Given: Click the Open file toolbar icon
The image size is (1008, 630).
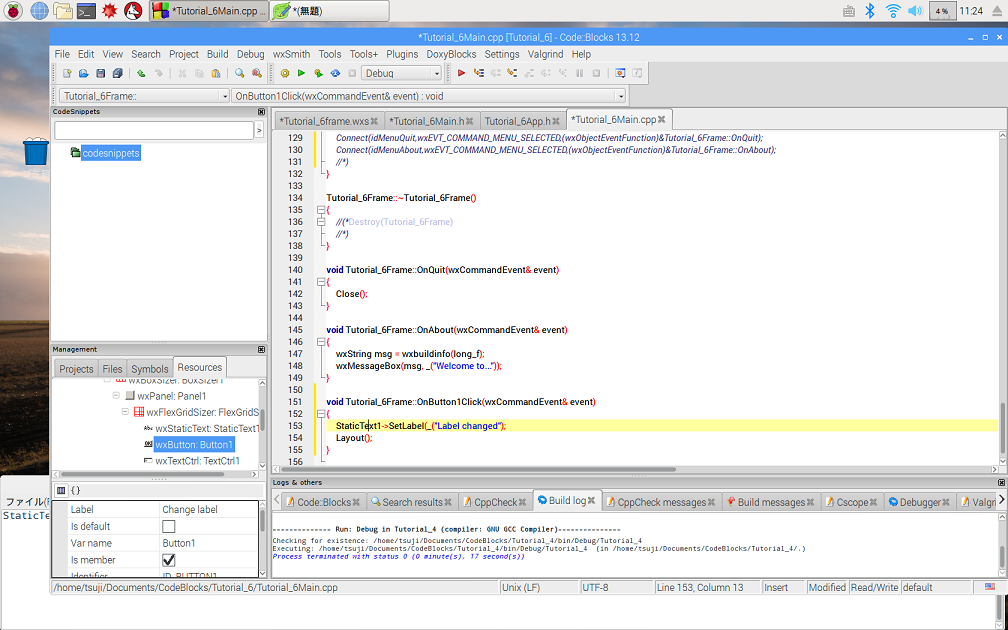Looking at the screenshot, I should point(84,73).
